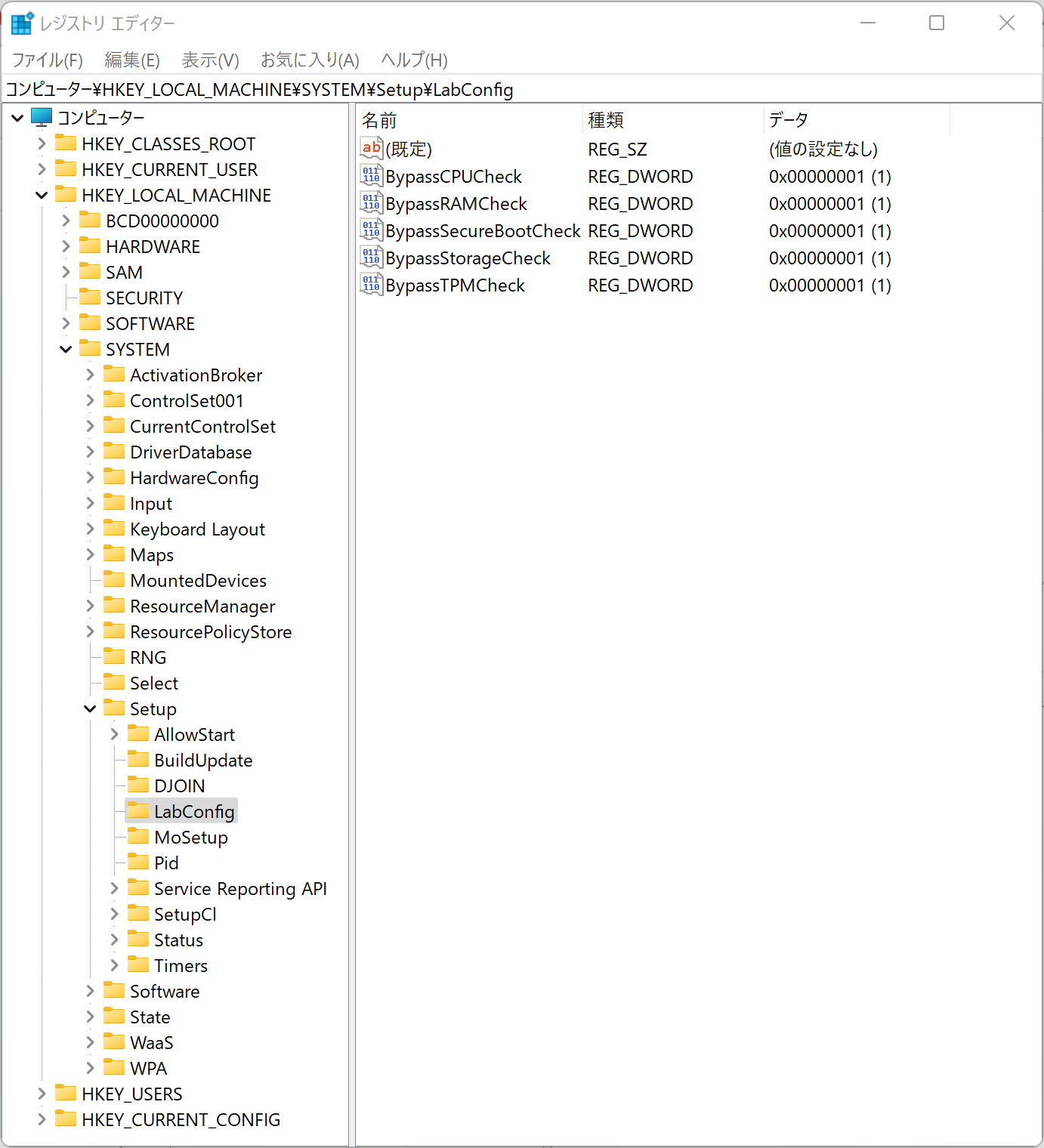Click the BypassCPUCheck DWORD icon
1044x1148 pixels.
tap(371, 176)
